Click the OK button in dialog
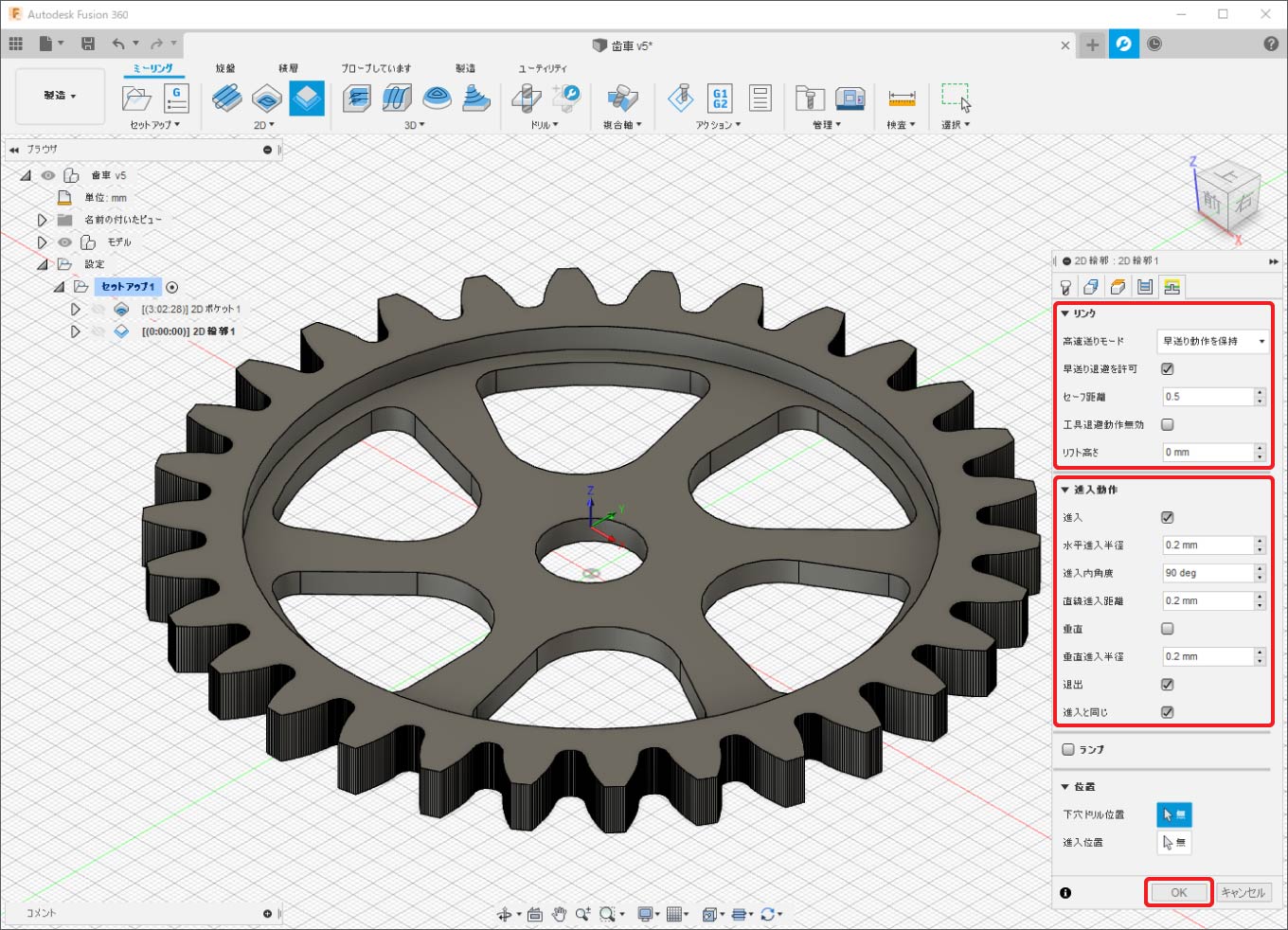The height and width of the screenshot is (930, 1288). point(1178,893)
